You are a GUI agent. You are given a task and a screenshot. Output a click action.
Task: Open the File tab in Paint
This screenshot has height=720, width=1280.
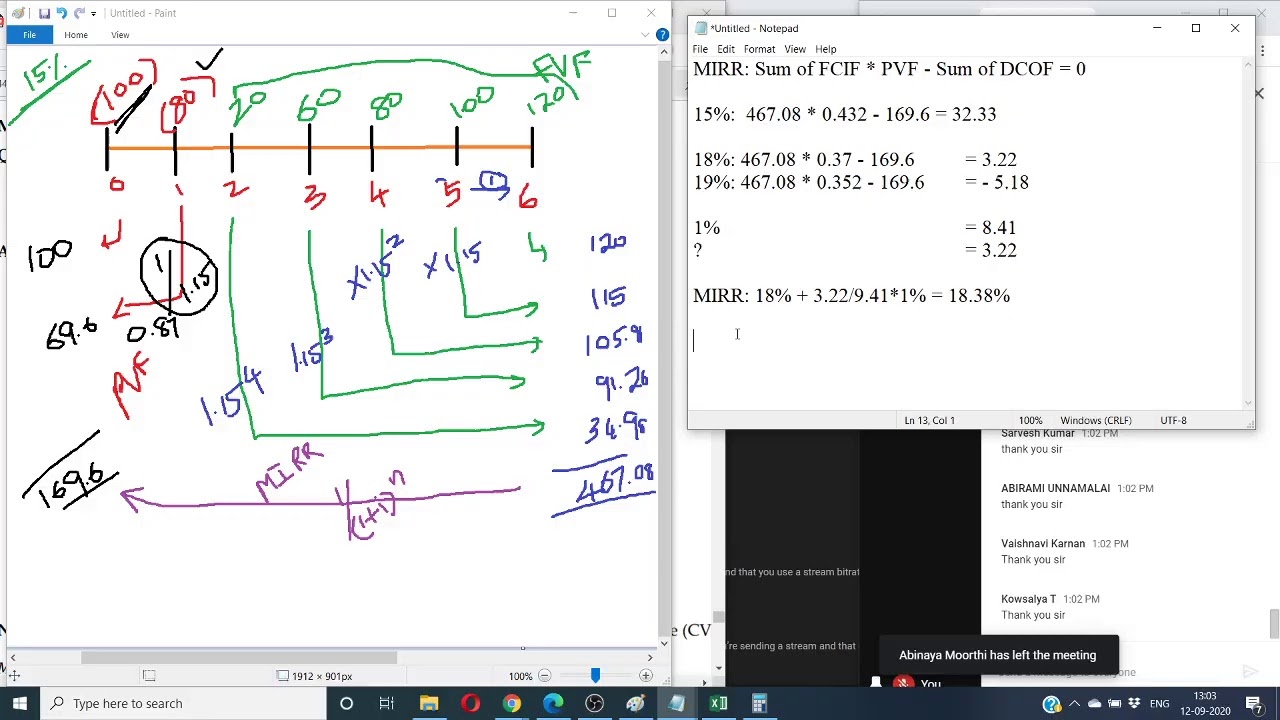29,35
